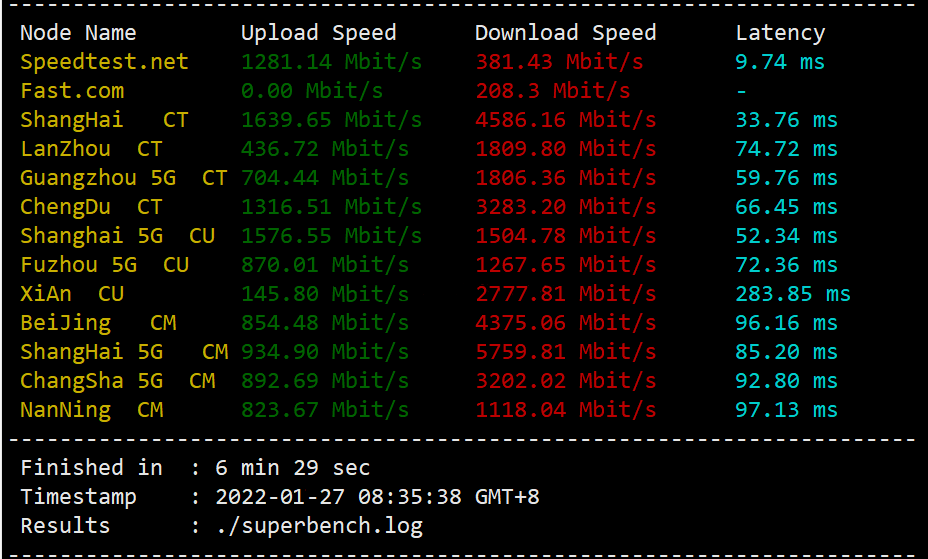
Task: Click the 'BeiJing CM' node name
Action: tap(98, 322)
